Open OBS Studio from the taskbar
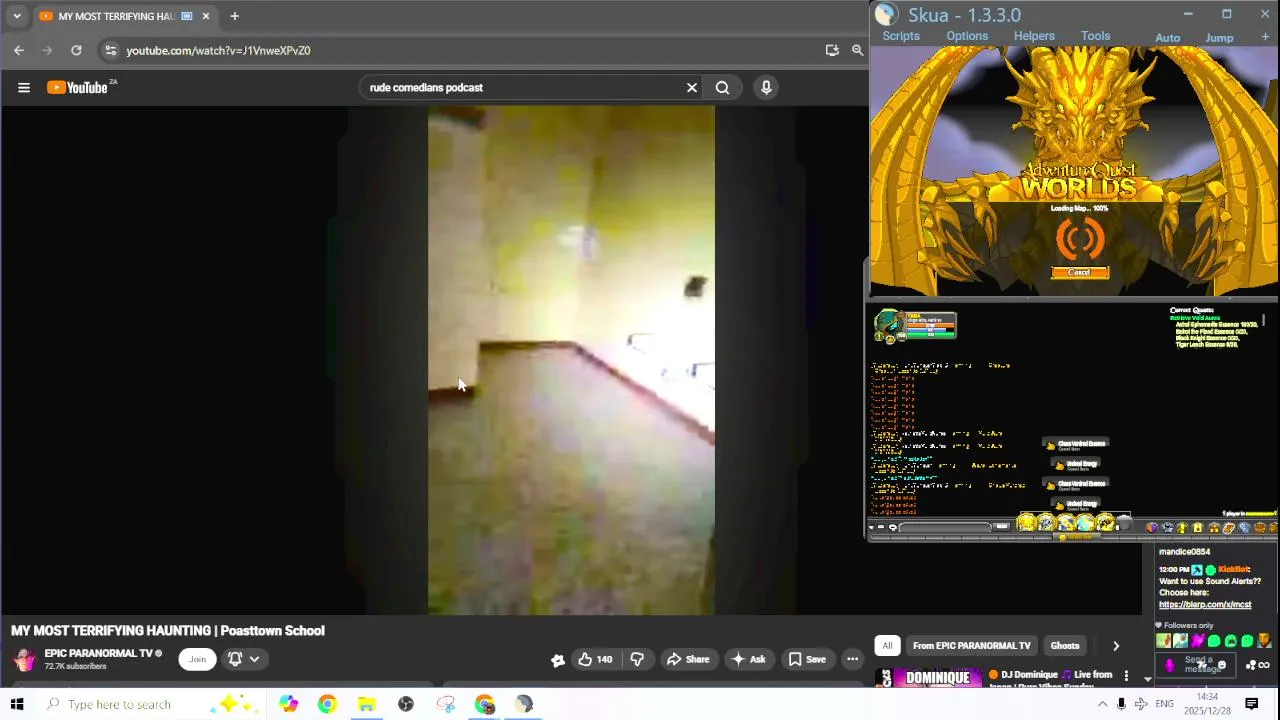 point(406,704)
